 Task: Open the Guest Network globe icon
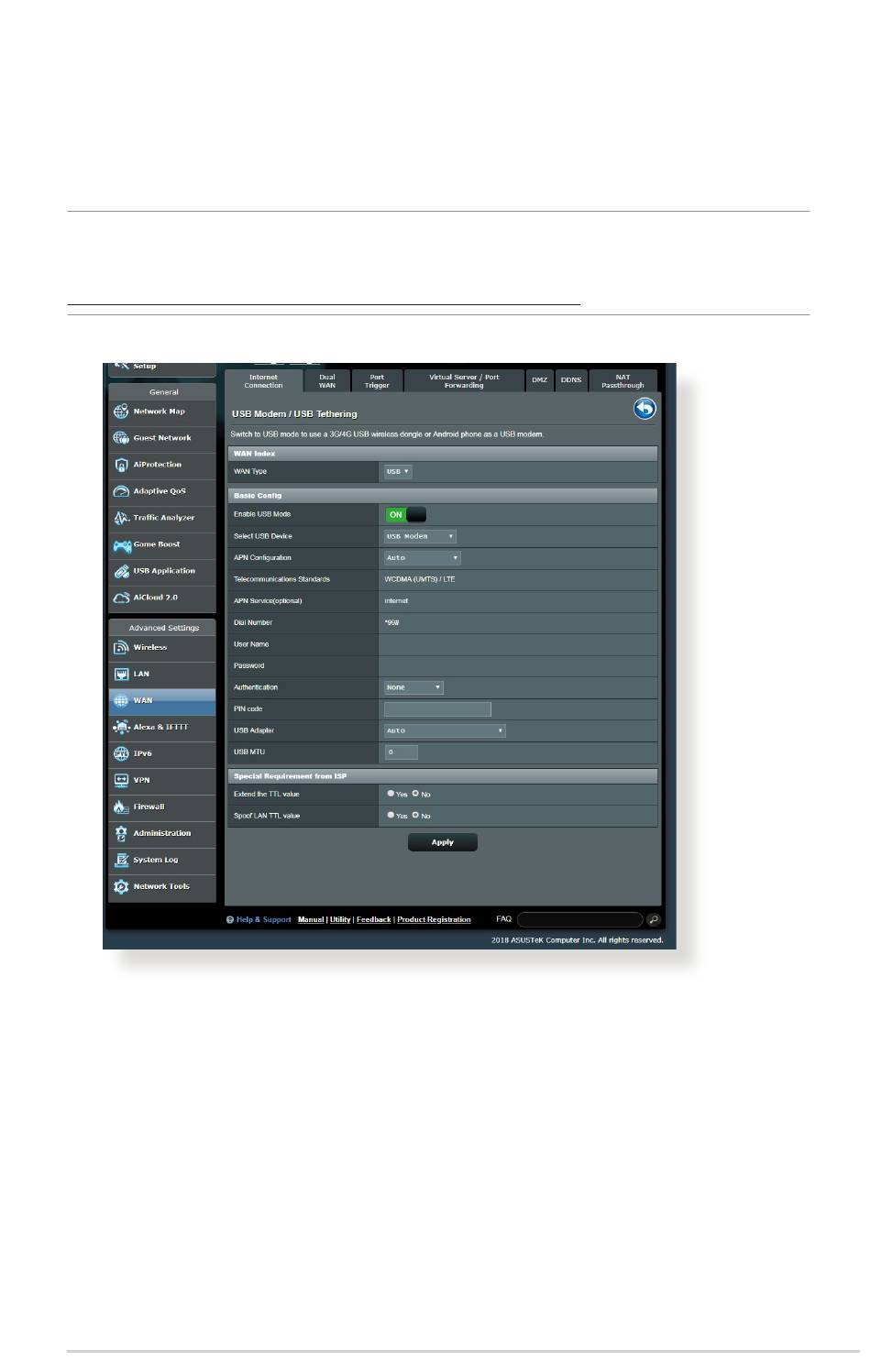pyautogui.click(x=121, y=438)
